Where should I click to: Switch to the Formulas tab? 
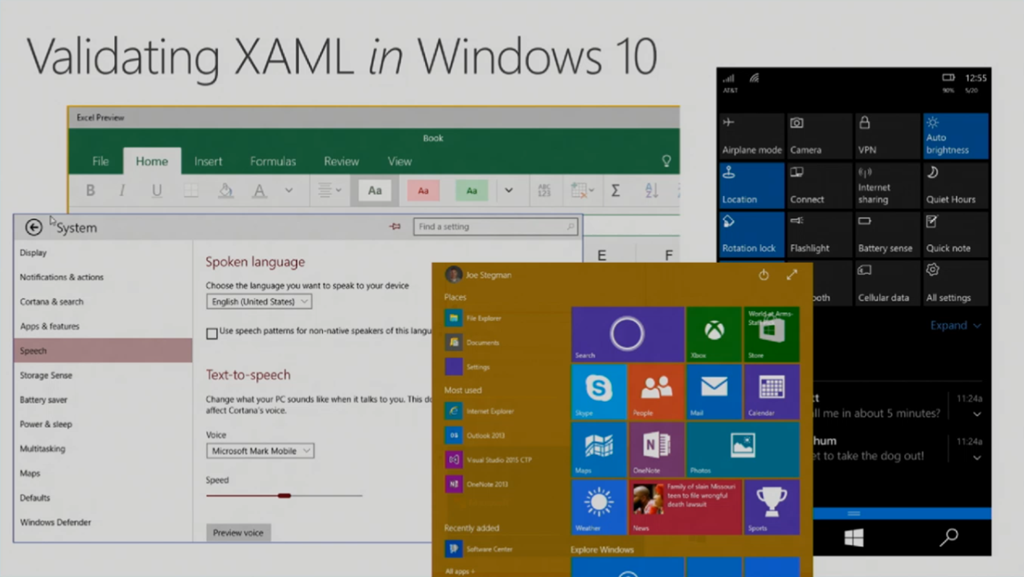(273, 161)
